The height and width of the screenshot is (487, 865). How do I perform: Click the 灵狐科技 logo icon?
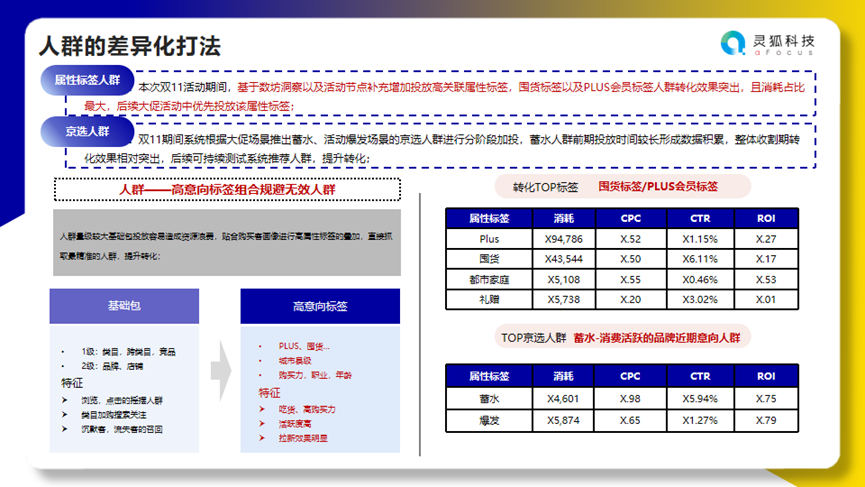pyautogui.click(x=734, y=42)
